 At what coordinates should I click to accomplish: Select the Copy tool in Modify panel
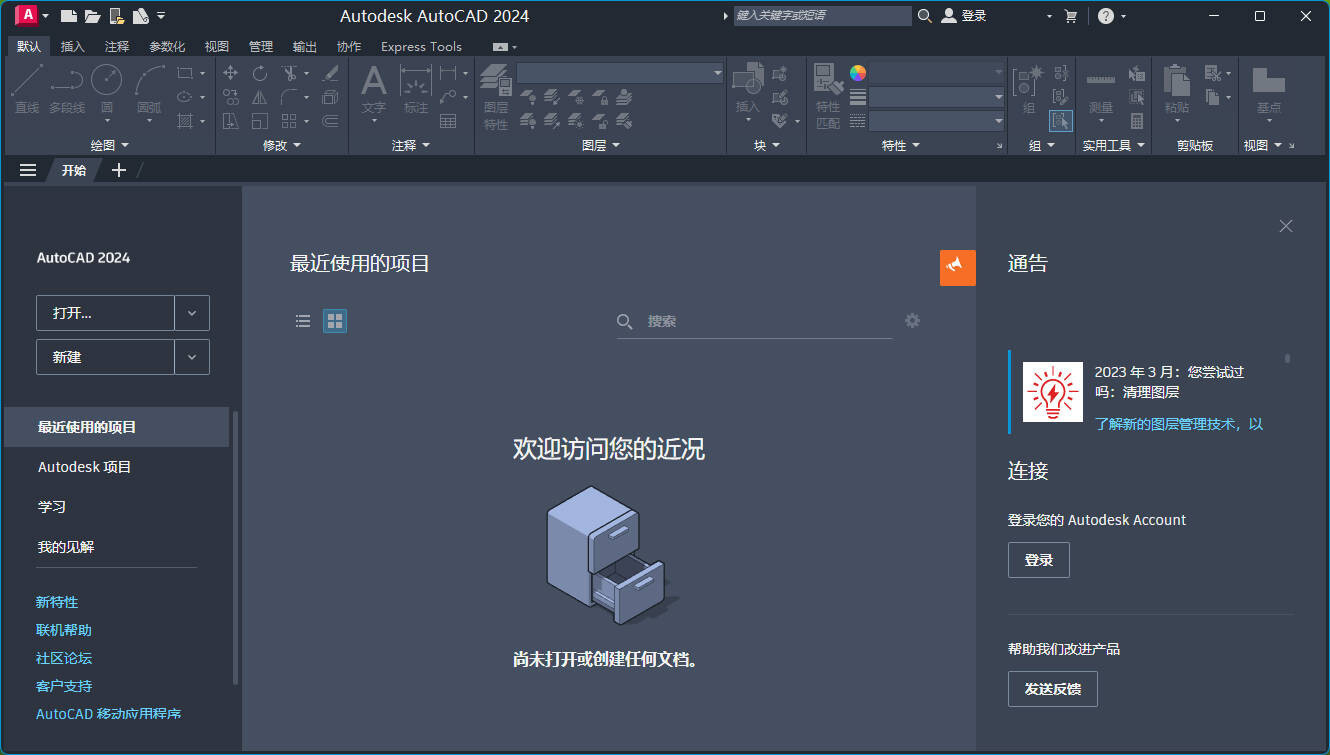click(x=231, y=97)
